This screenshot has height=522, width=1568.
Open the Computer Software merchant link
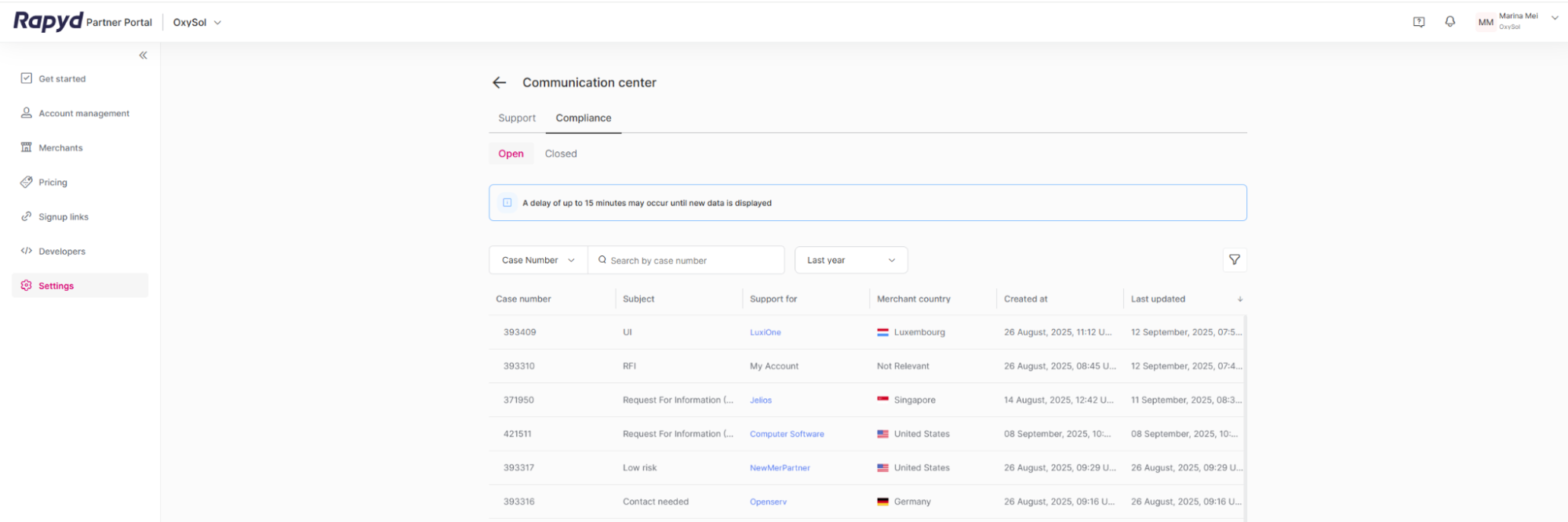point(786,434)
